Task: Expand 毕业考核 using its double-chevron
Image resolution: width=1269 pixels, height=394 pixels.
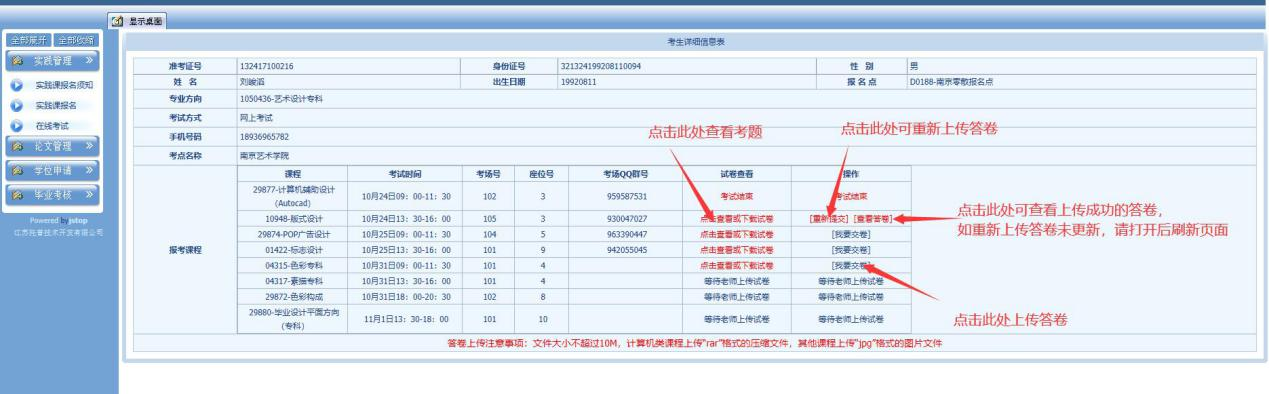Action: tap(88, 194)
